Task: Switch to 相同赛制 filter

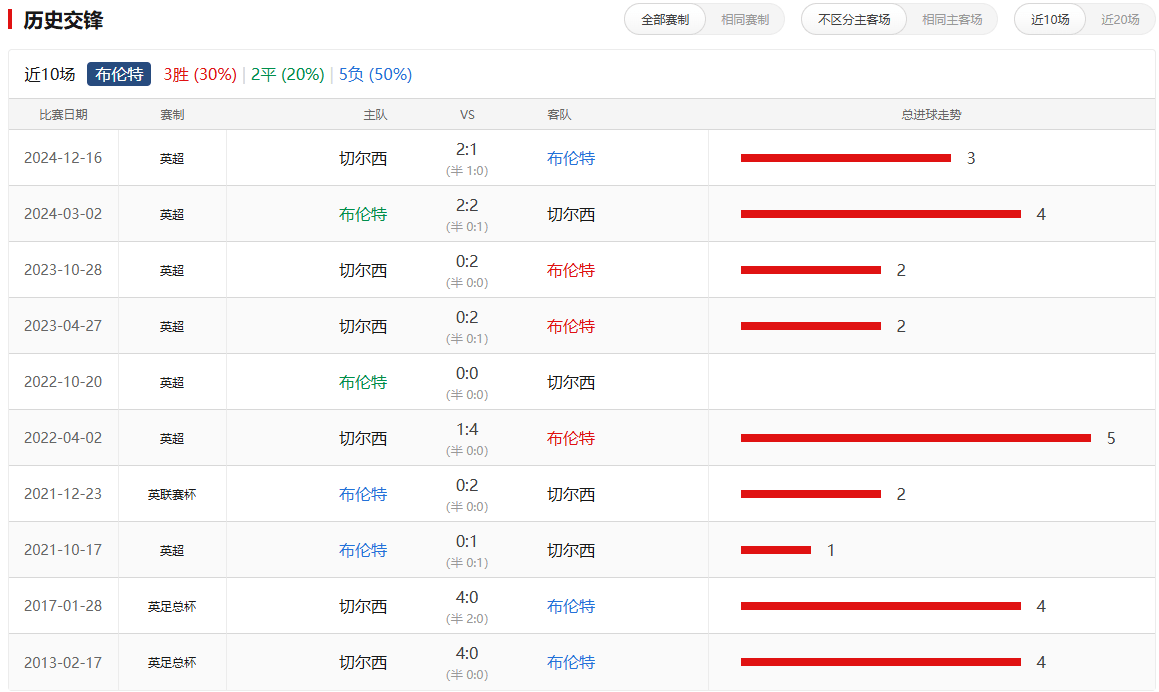Action: tap(745, 20)
